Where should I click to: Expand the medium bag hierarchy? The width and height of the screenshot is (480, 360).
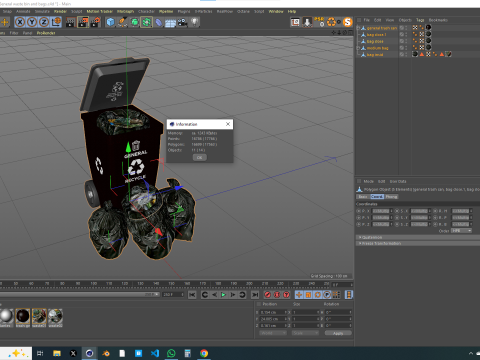pyautogui.click(x=358, y=48)
